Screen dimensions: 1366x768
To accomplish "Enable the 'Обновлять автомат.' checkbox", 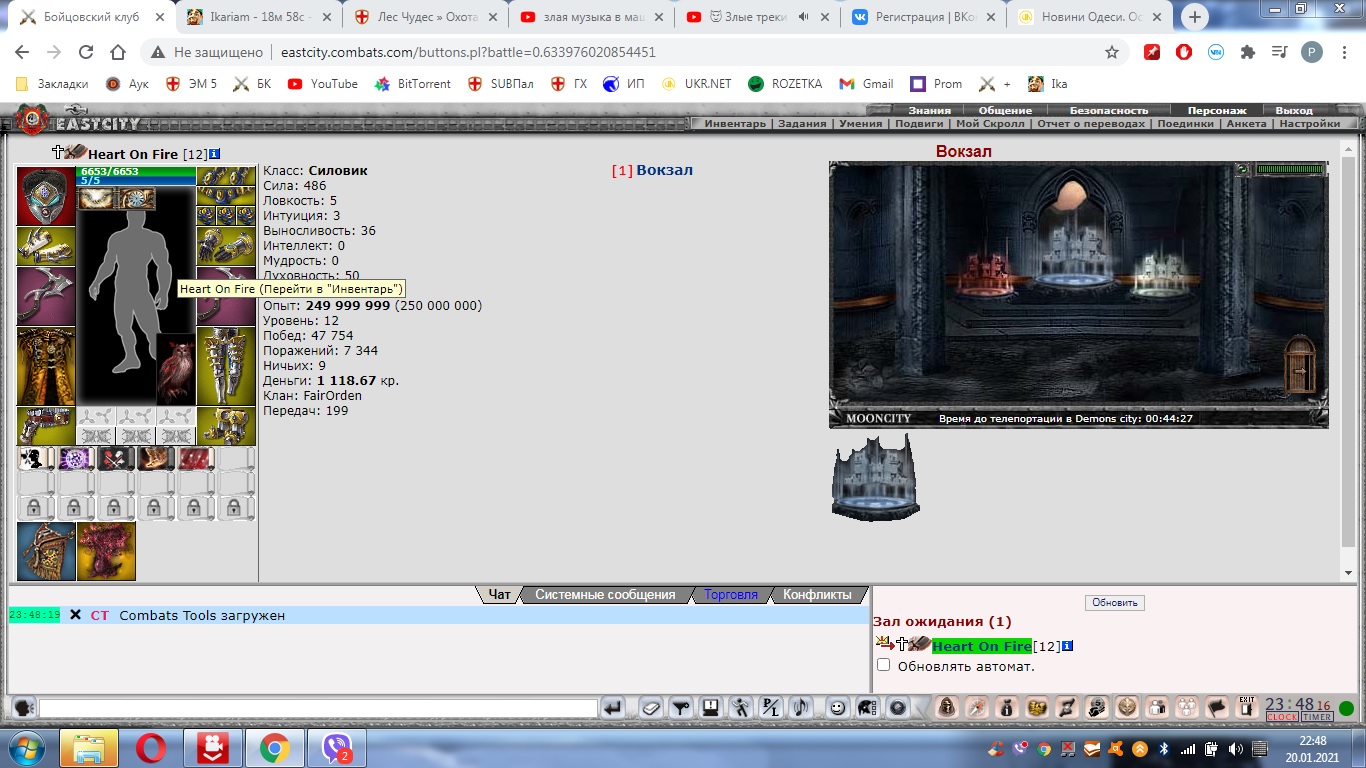I will pyautogui.click(x=883, y=665).
